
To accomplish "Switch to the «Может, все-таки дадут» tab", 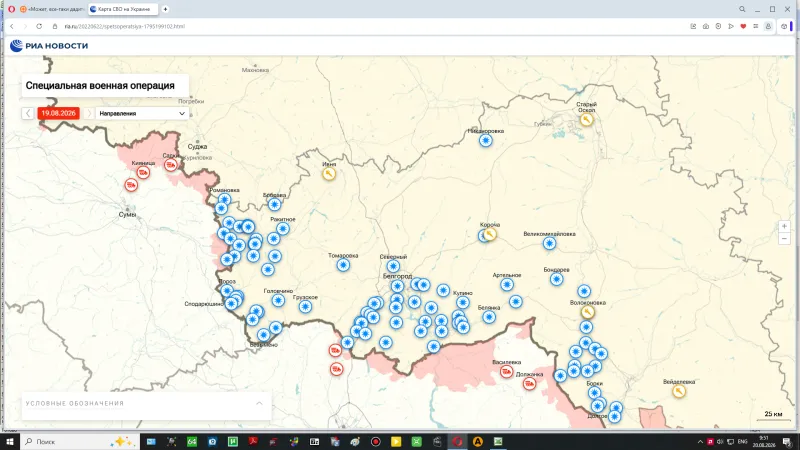I will pos(52,9).
